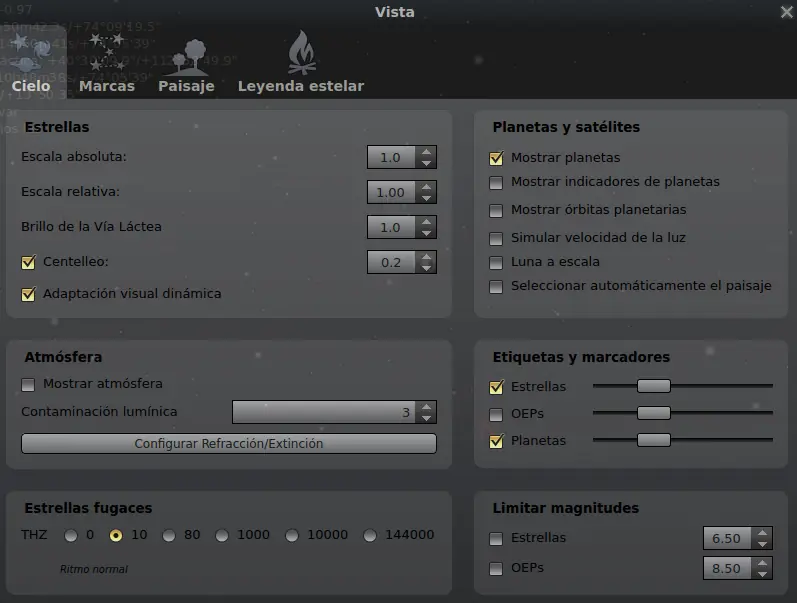This screenshot has width=797, height=603.
Task: Select THZ 80 radio button
Action: pos(169,535)
